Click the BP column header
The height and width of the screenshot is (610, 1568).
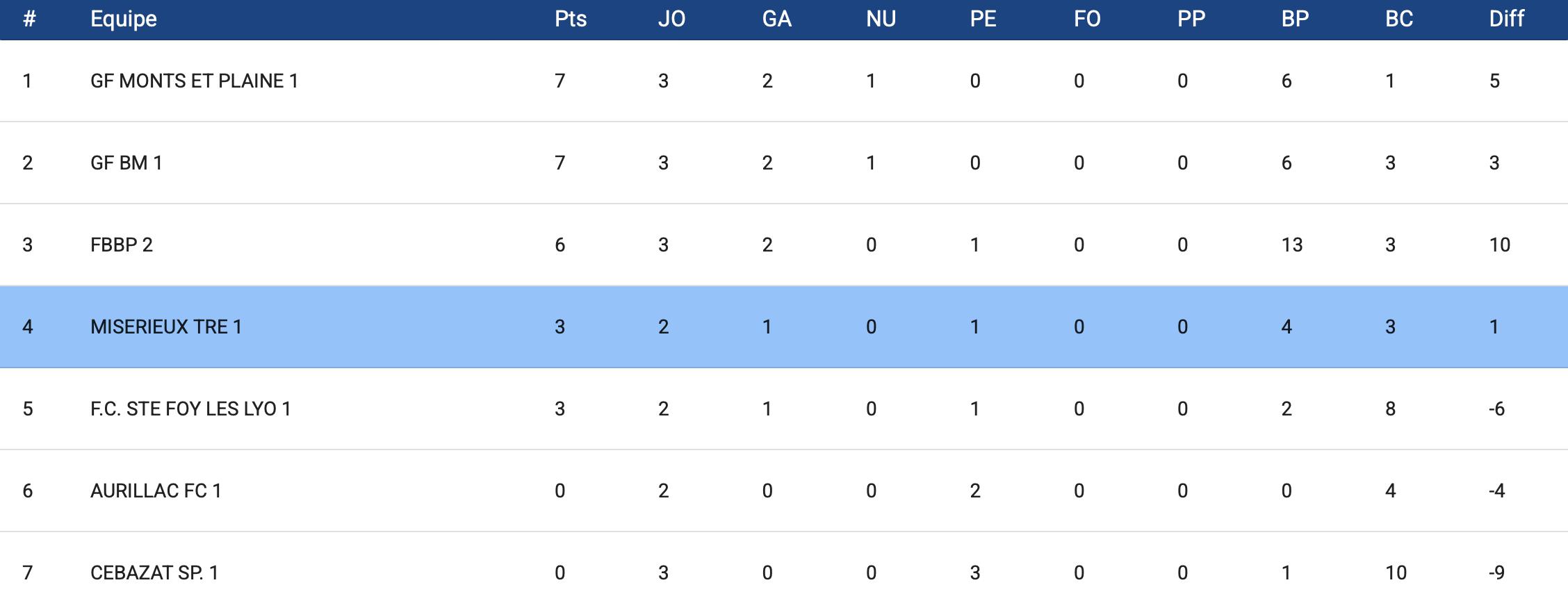pyautogui.click(x=1295, y=19)
